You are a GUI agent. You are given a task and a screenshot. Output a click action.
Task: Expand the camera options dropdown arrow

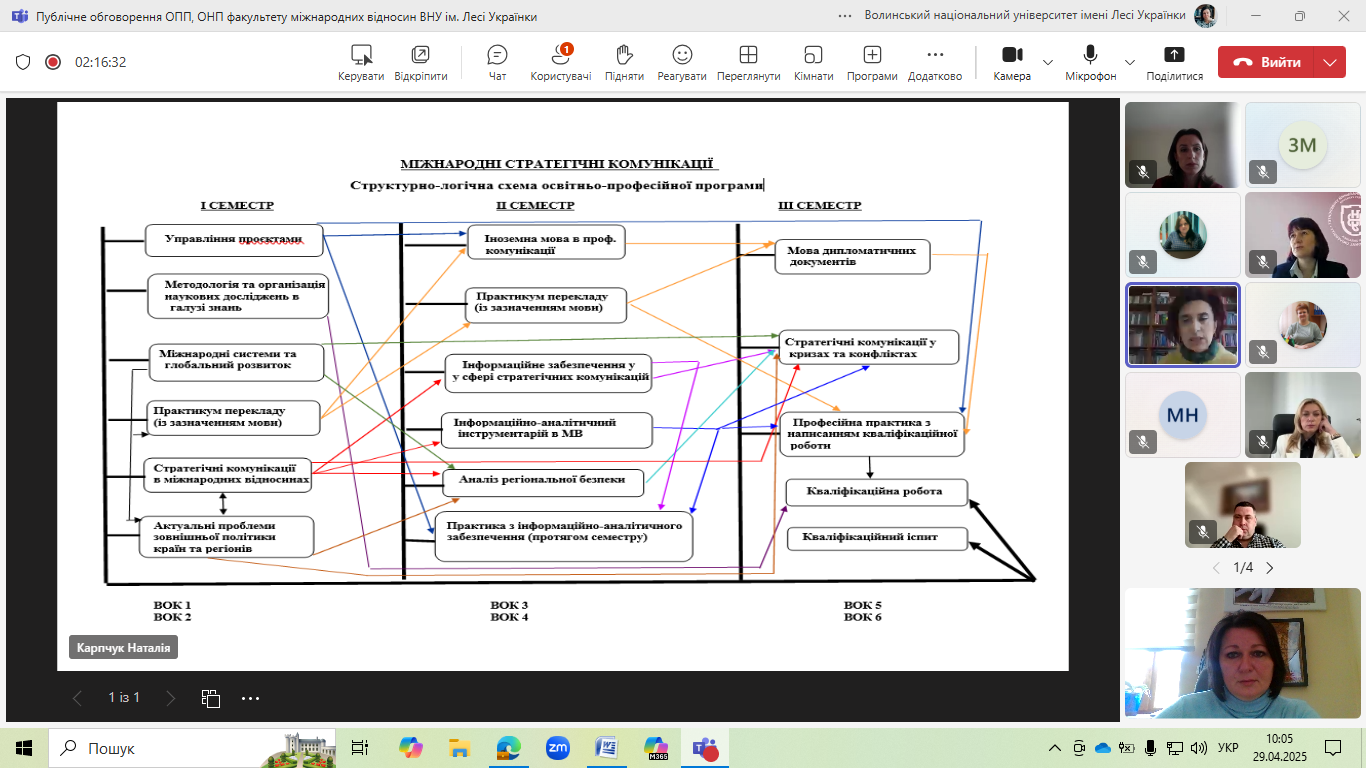(x=1048, y=62)
